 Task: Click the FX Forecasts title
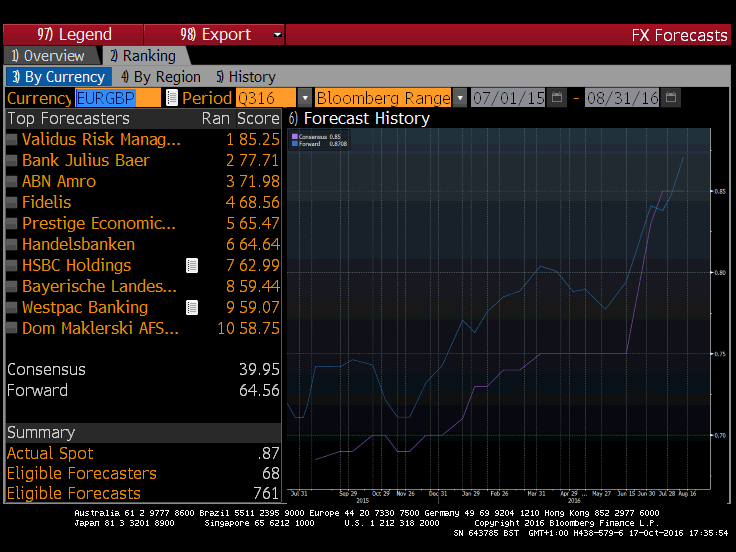point(679,35)
